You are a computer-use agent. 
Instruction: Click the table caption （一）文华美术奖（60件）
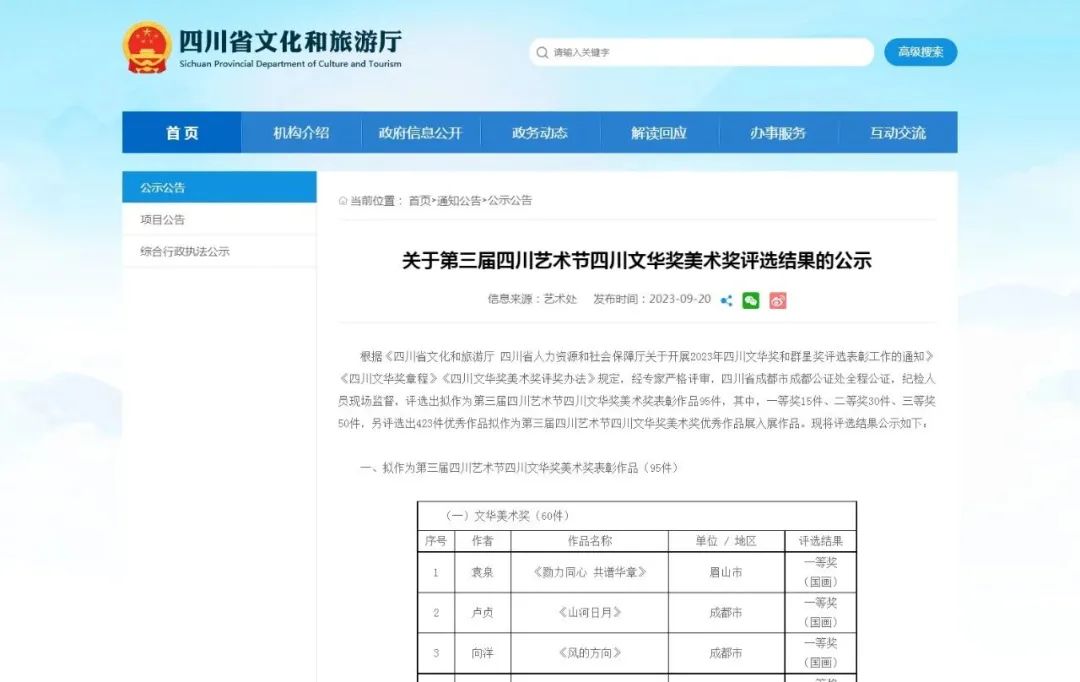pyautogui.click(x=507, y=516)
